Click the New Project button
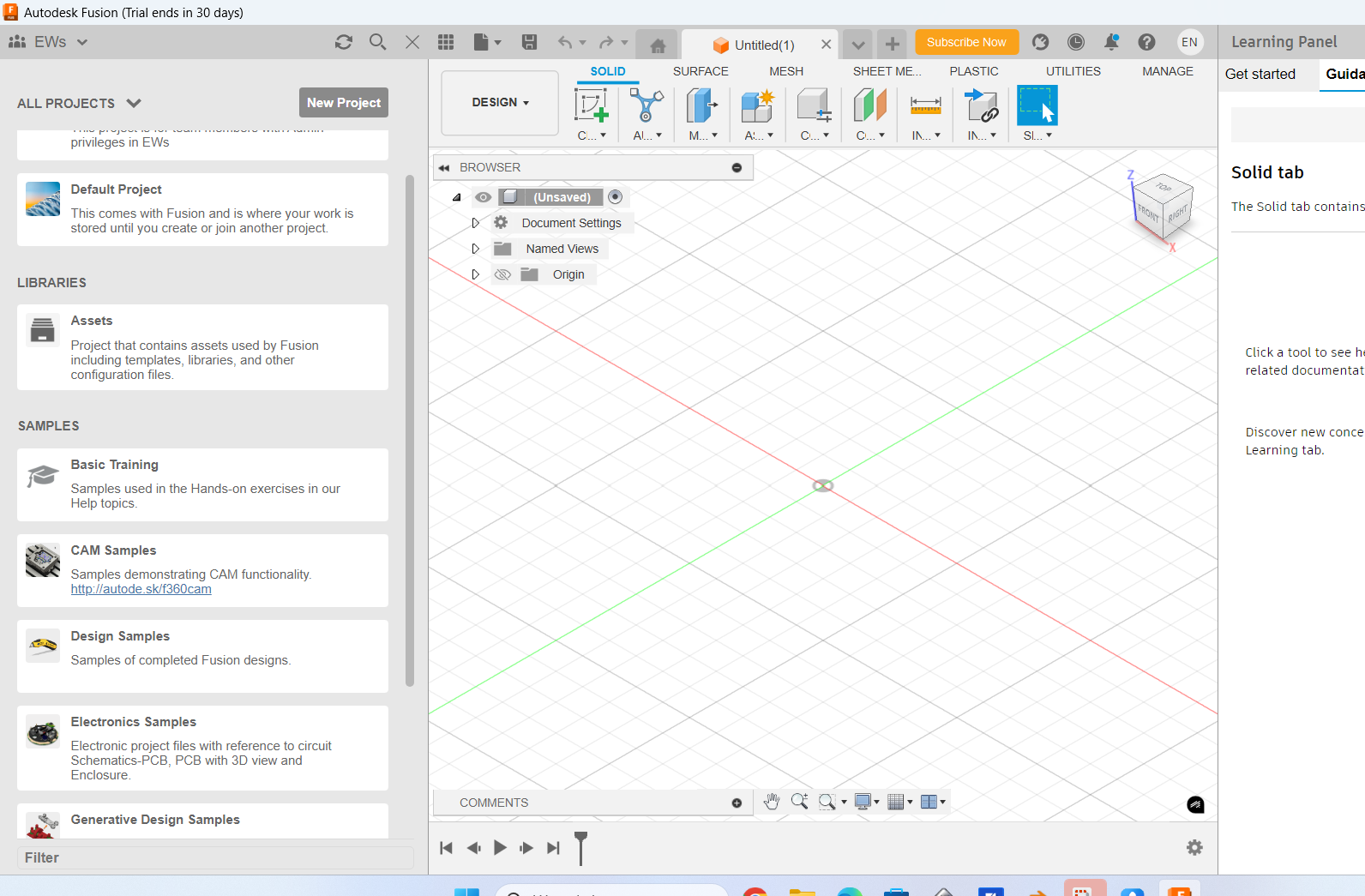Viewport: 1365px width, 896px height. [344, 103]
